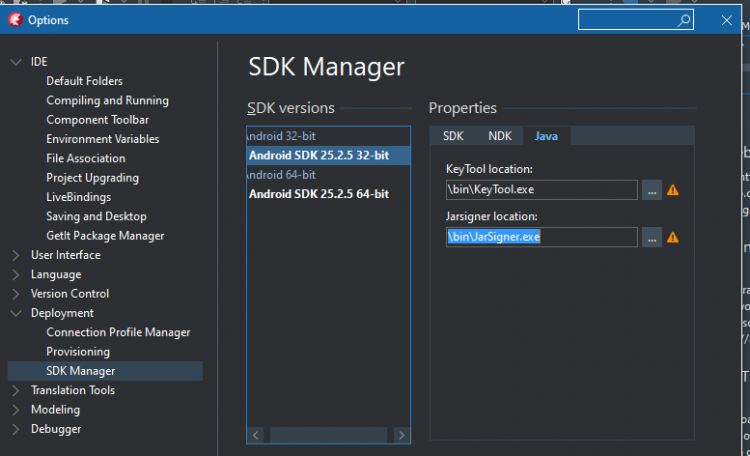Select User Interface in the tree
Screen dimensions: 750x456
click(x=66, y=255)
